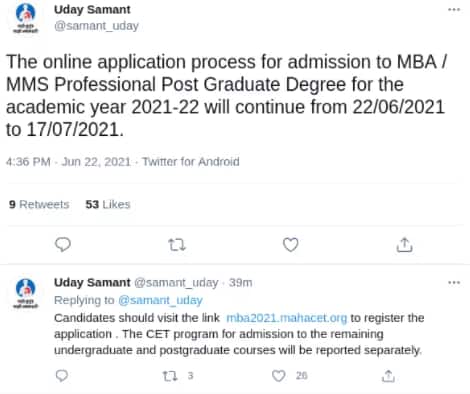470x394 pixels.
Task: Like the main tweet with heart icon
Action: [x=291, y=245]
